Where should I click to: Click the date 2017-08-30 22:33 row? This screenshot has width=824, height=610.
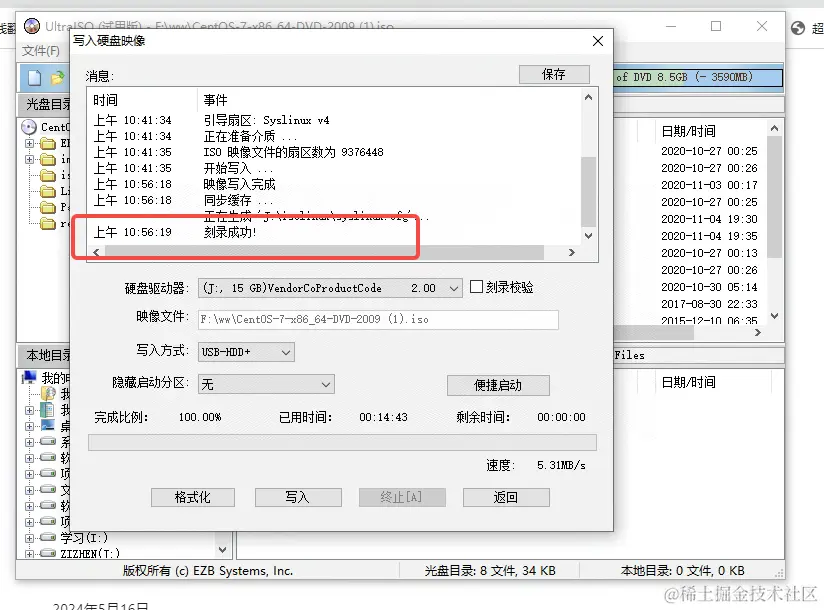click(709, 304)
